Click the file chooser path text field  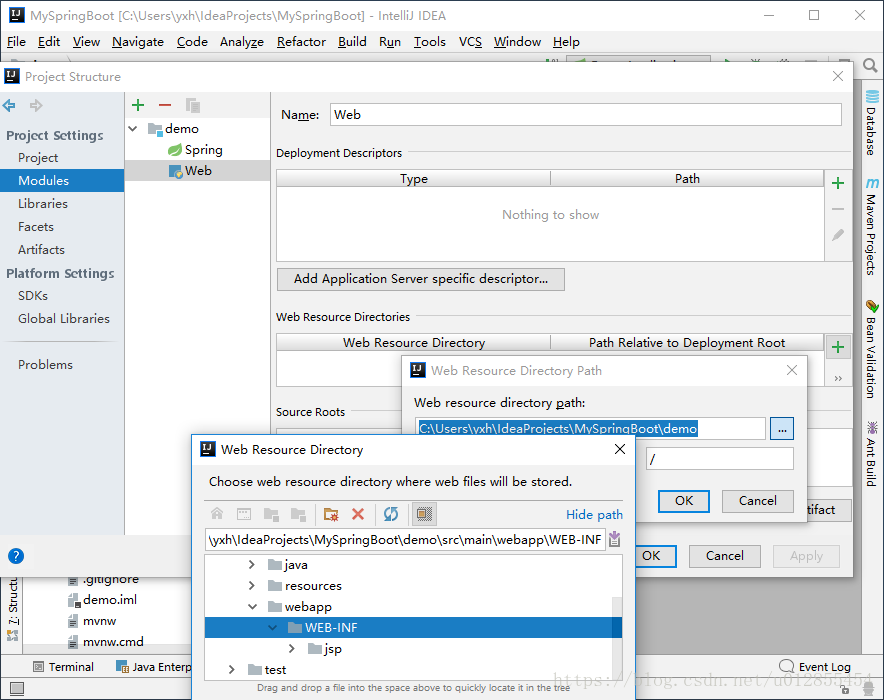pos(405,540)
